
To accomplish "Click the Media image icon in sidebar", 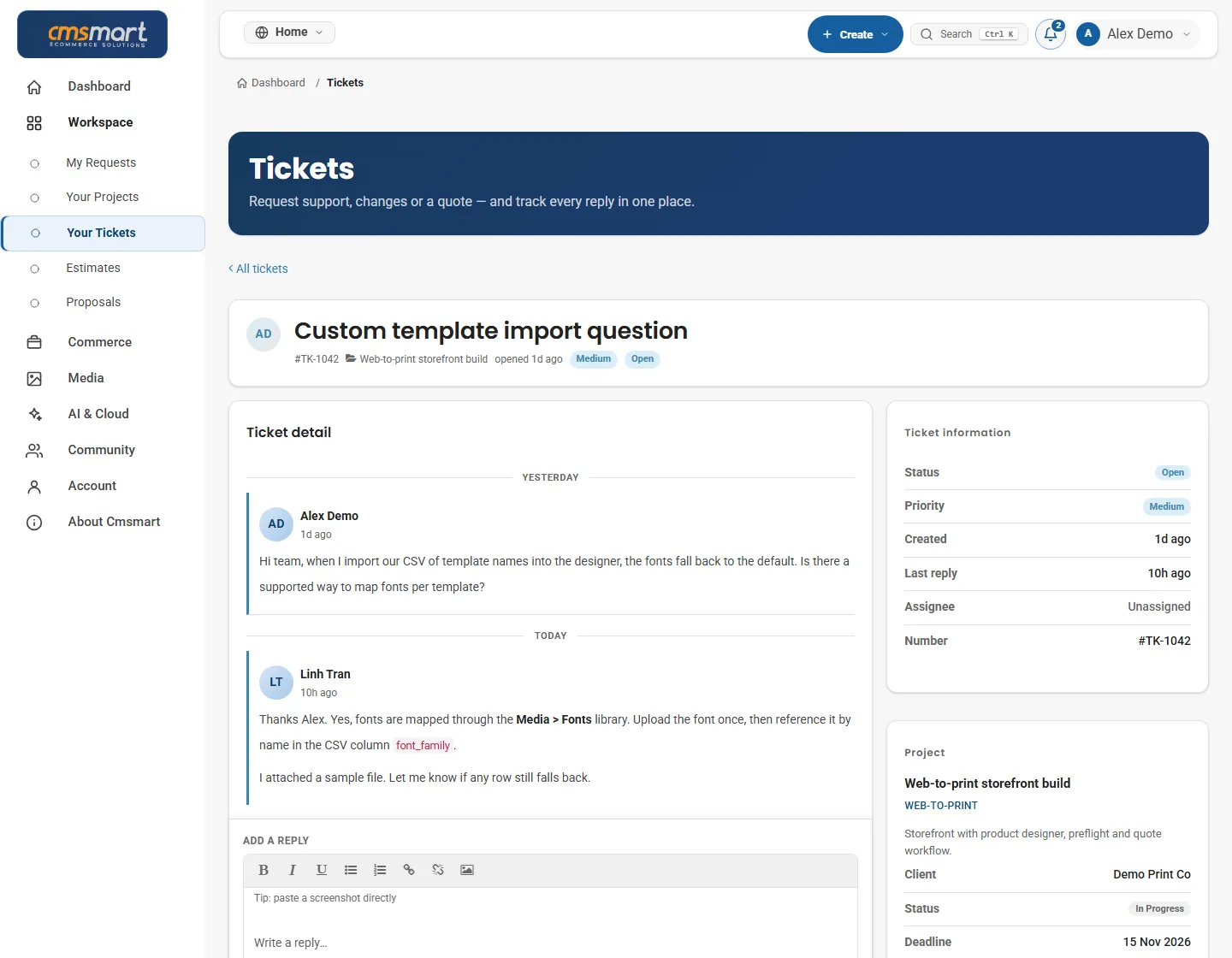I will [x=34, y=378].
